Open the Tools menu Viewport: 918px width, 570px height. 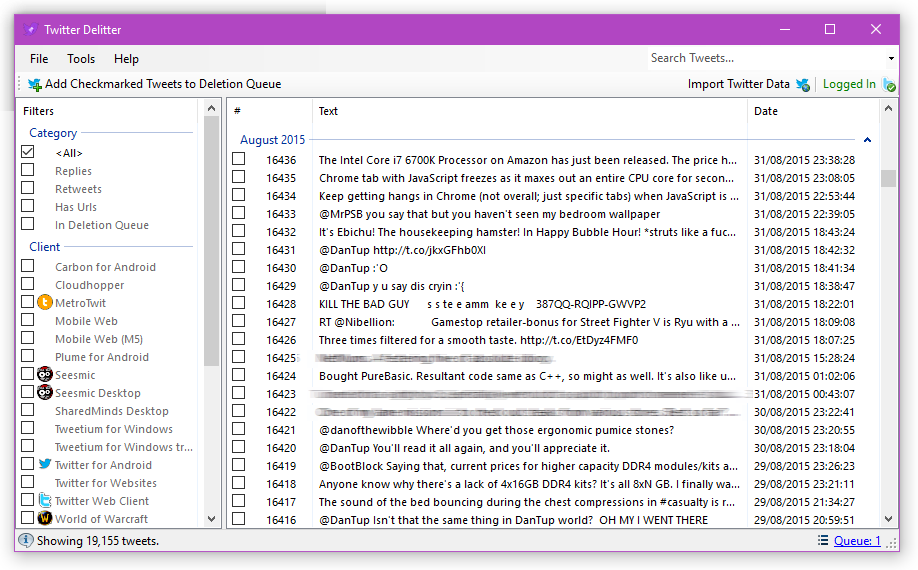tap(81, 59)
